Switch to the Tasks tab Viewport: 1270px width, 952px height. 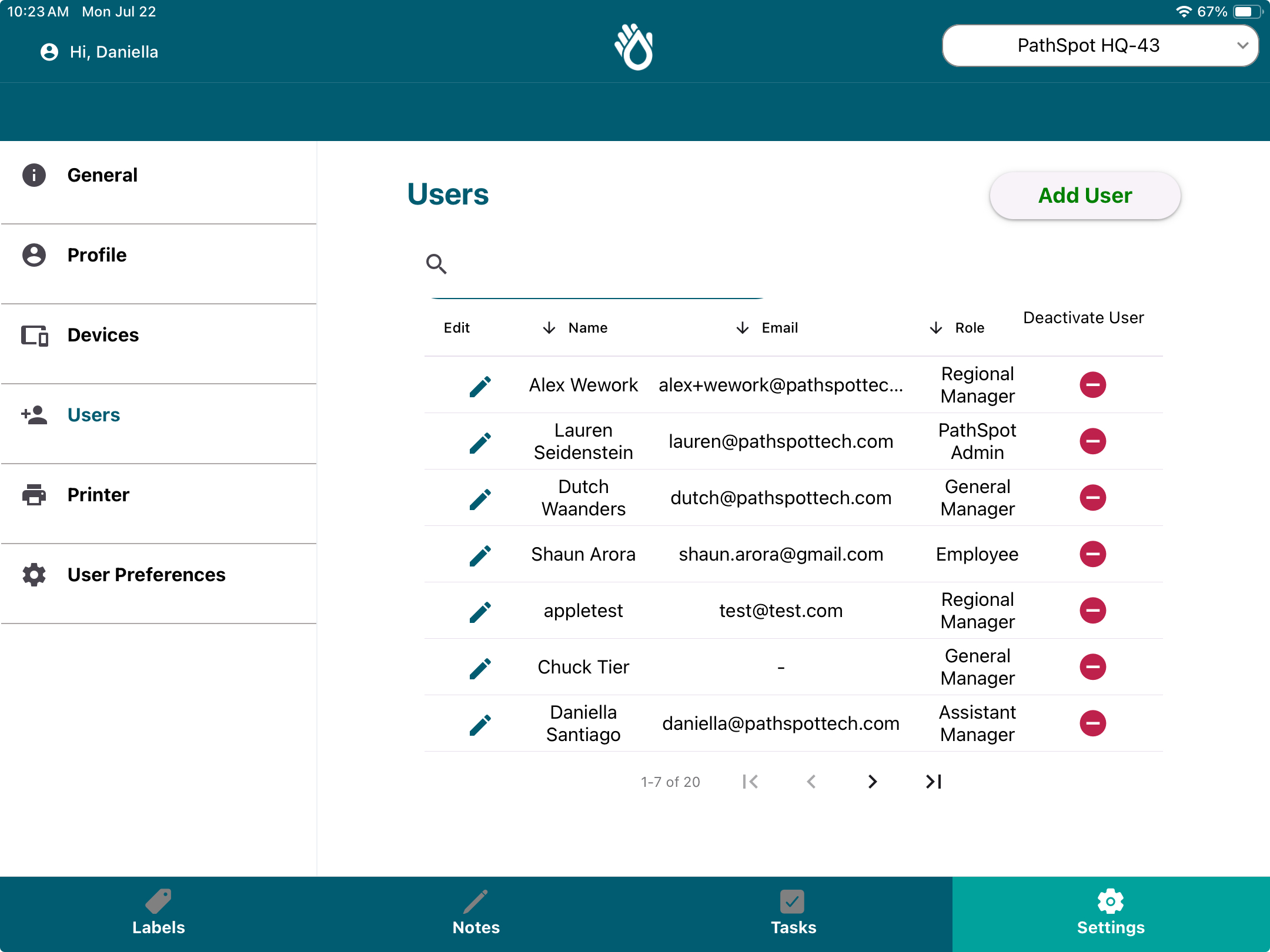pos(794,914)
